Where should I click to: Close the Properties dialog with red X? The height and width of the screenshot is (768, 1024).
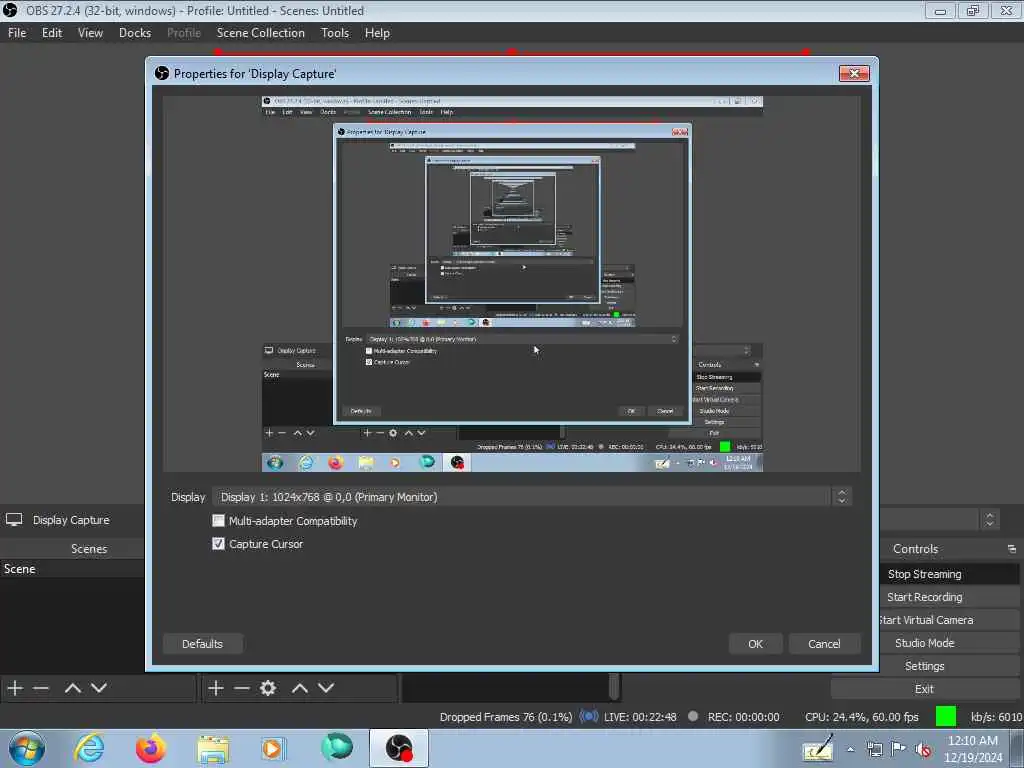[x=854, y=73]
